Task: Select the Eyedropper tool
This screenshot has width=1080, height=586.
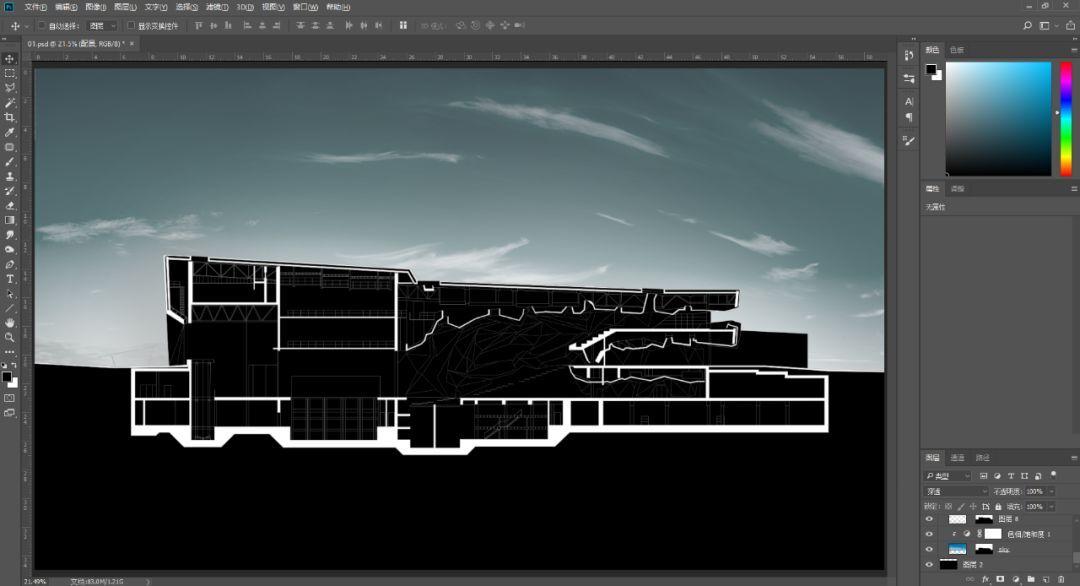Action: (10, 132)
